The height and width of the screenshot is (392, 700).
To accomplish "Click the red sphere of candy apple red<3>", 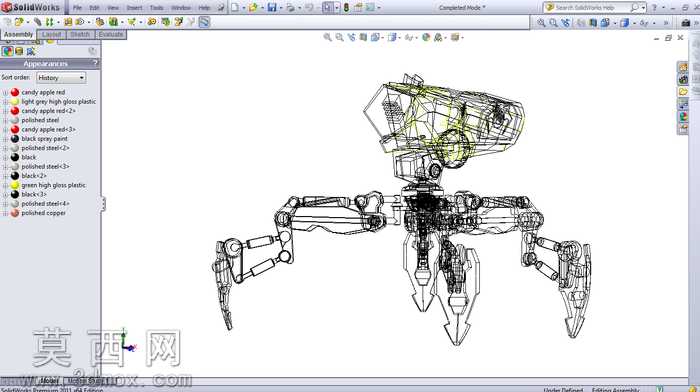I will point(15,129).
